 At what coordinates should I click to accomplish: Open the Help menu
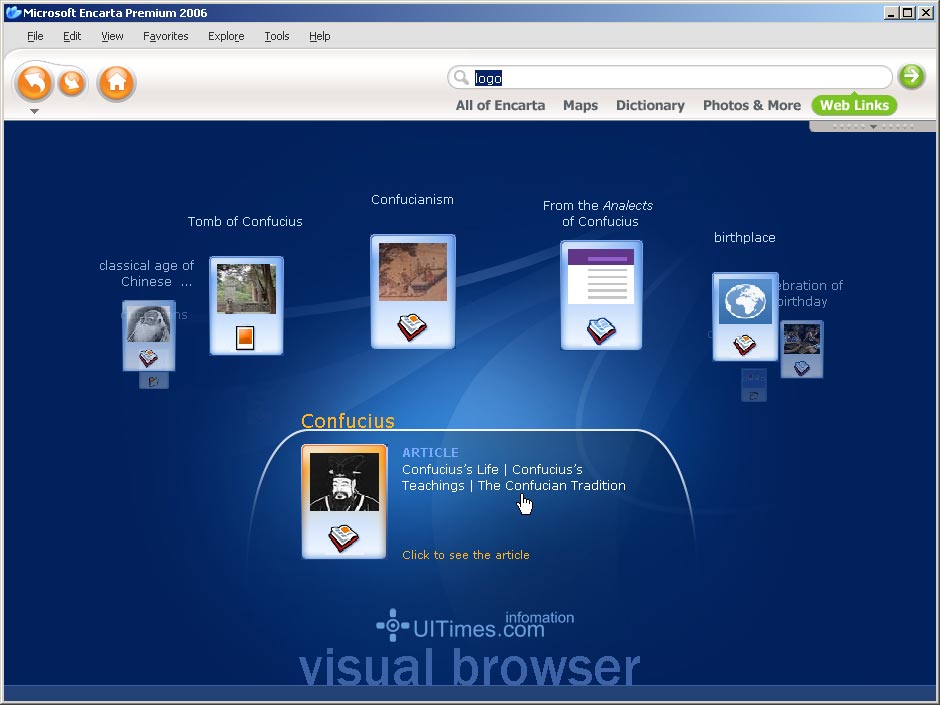coord(320,36)
